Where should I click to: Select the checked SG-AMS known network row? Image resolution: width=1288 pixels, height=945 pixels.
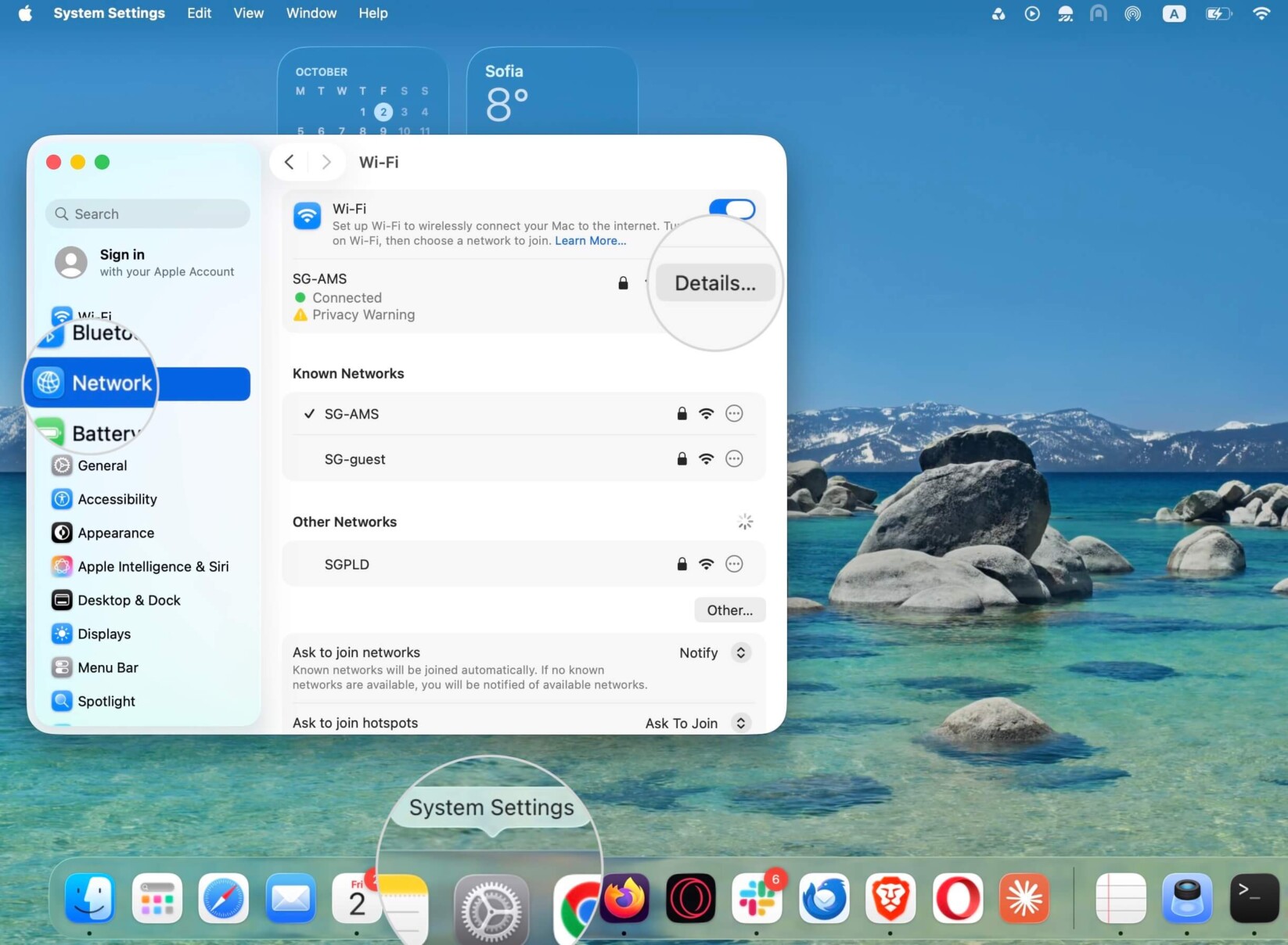[x=523, y=414]
